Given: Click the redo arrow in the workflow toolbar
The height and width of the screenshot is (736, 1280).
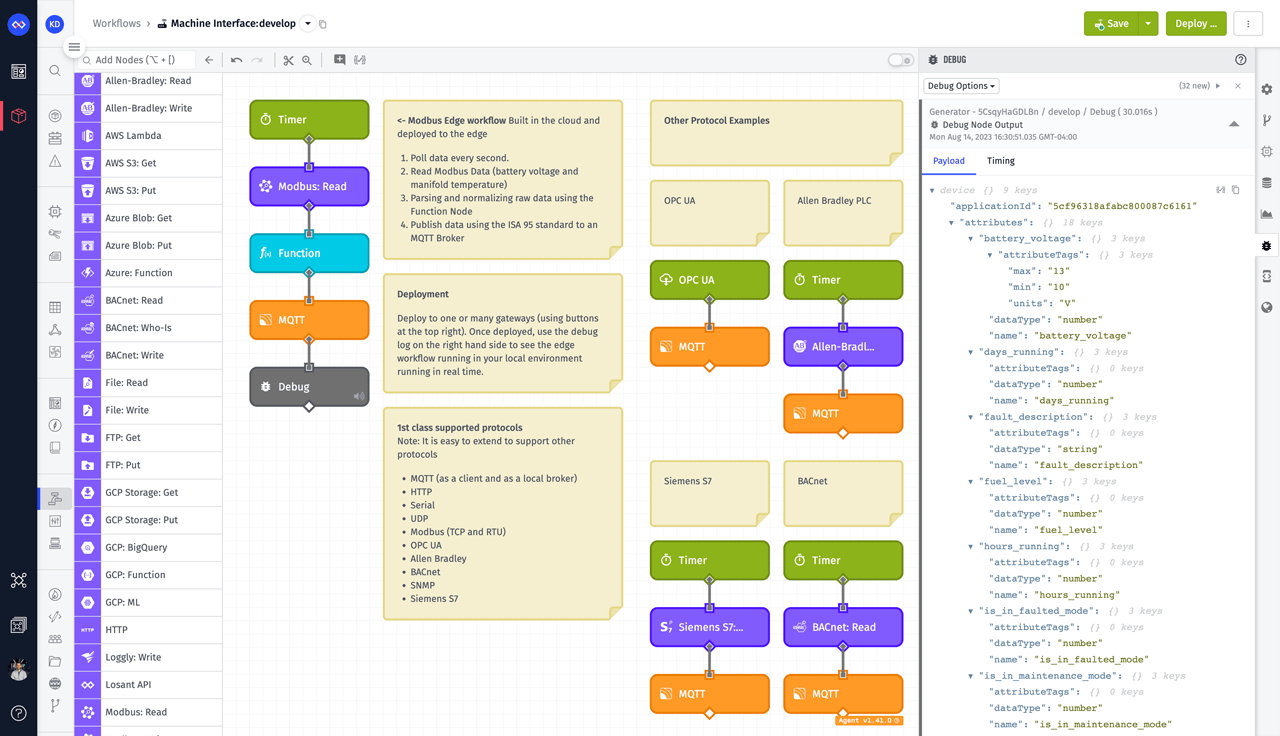Looking at the screenshot, I should coord(257,60).
